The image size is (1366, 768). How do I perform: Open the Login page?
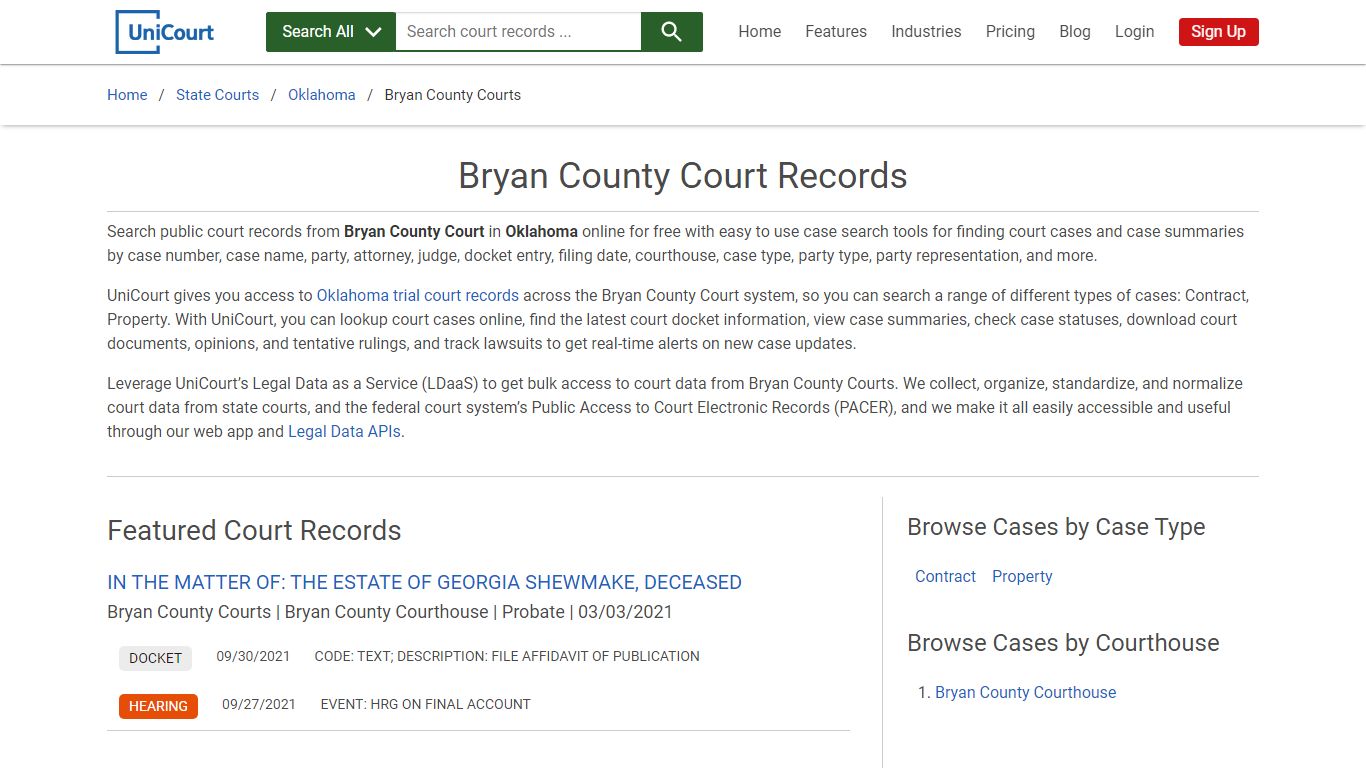[x=1134, y=32]
